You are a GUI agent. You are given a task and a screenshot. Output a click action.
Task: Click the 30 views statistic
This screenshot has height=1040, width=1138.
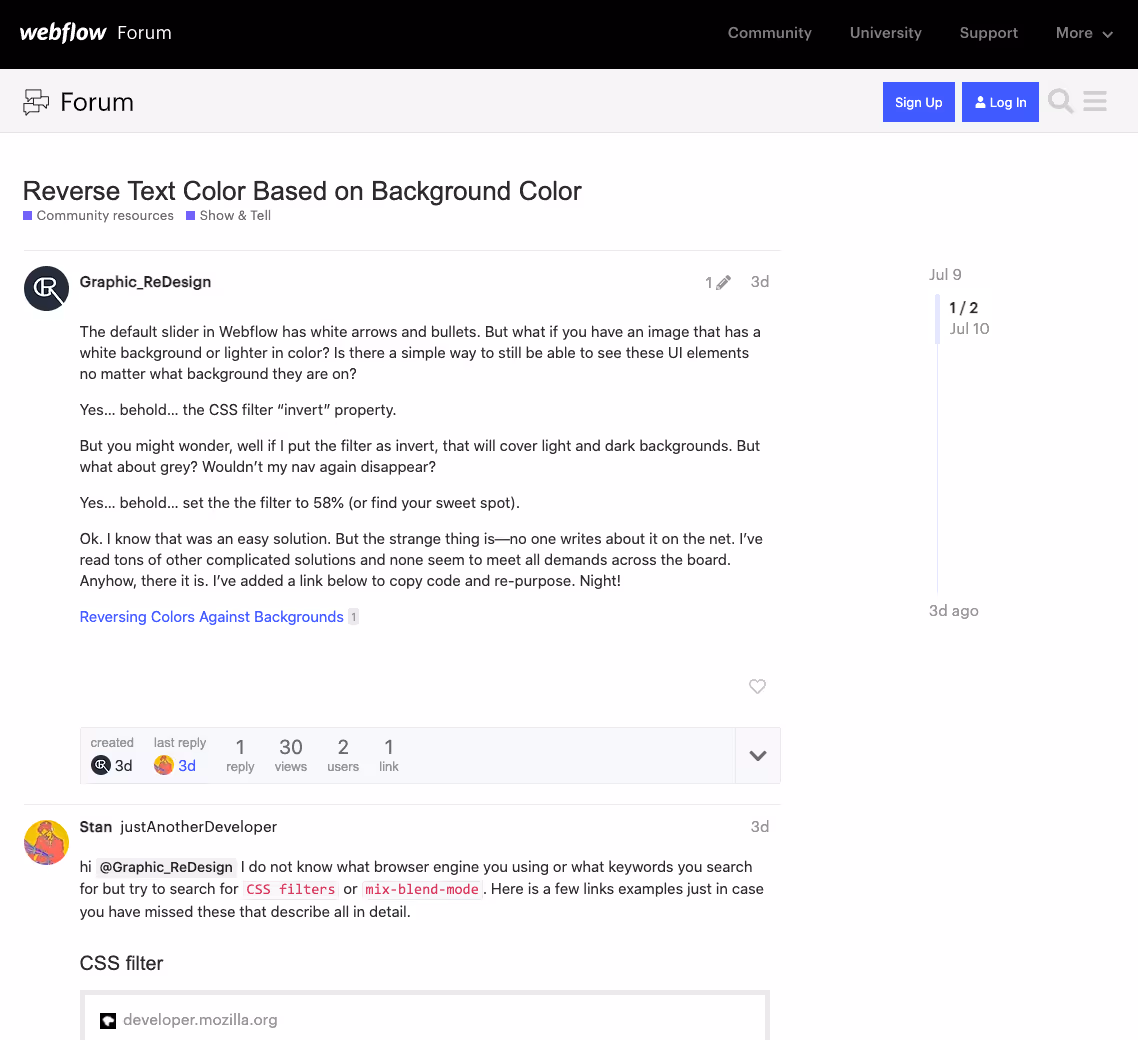[x=291, y=756]
